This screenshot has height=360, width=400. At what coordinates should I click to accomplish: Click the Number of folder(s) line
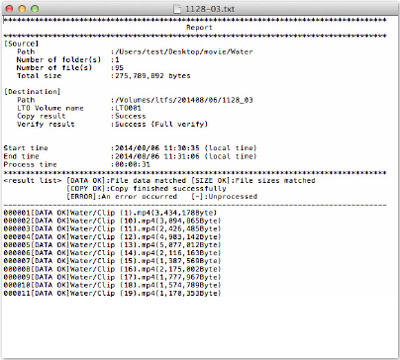[68, 60]
